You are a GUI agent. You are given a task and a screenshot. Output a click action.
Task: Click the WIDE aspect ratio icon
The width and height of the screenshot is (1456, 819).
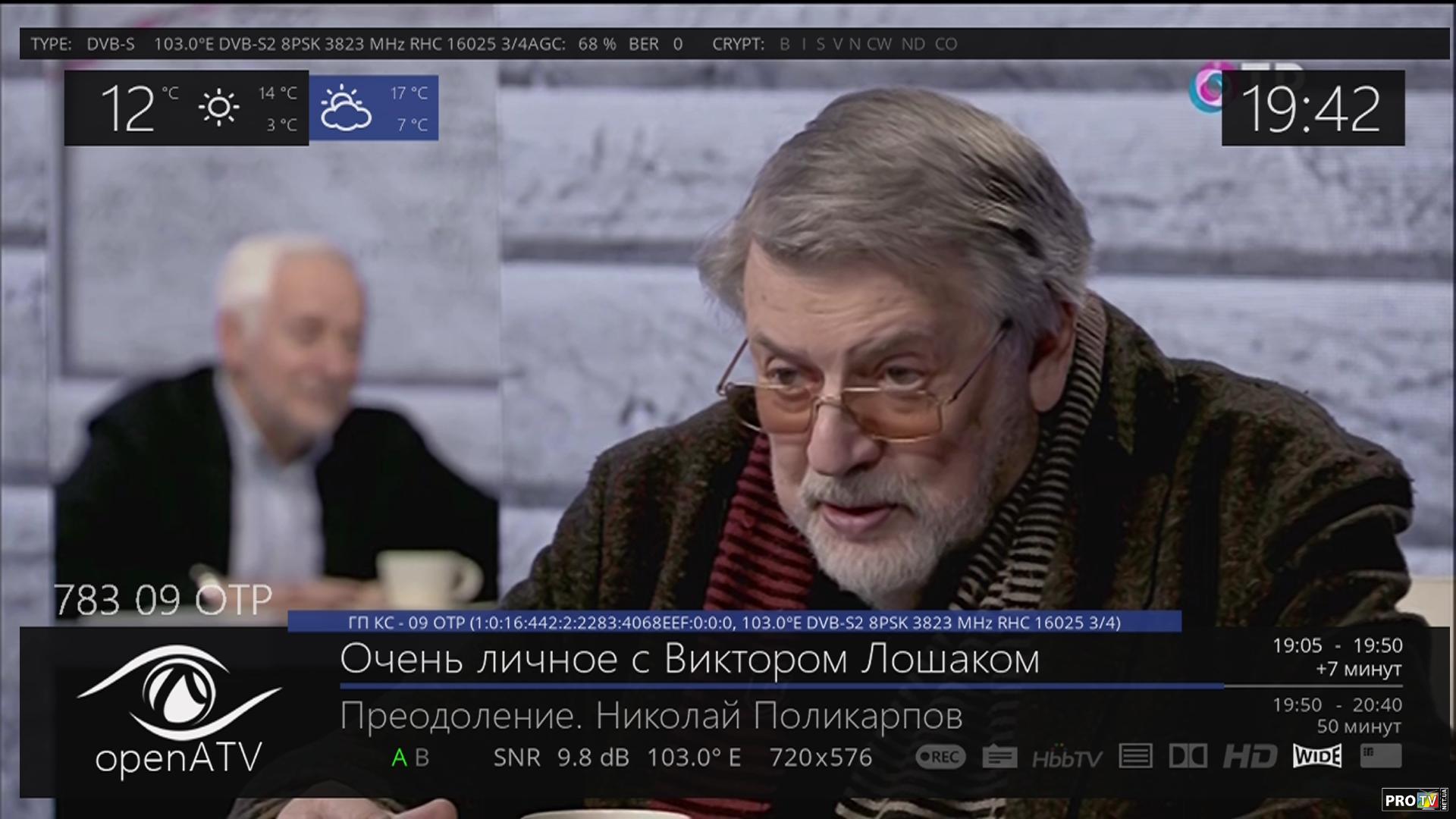1317,756
